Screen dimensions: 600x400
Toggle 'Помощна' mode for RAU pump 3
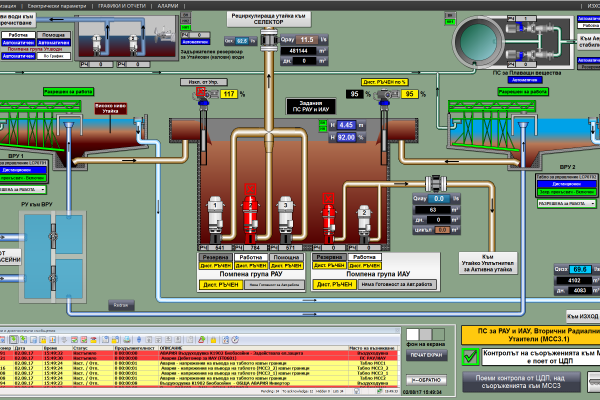coord(286,257)
